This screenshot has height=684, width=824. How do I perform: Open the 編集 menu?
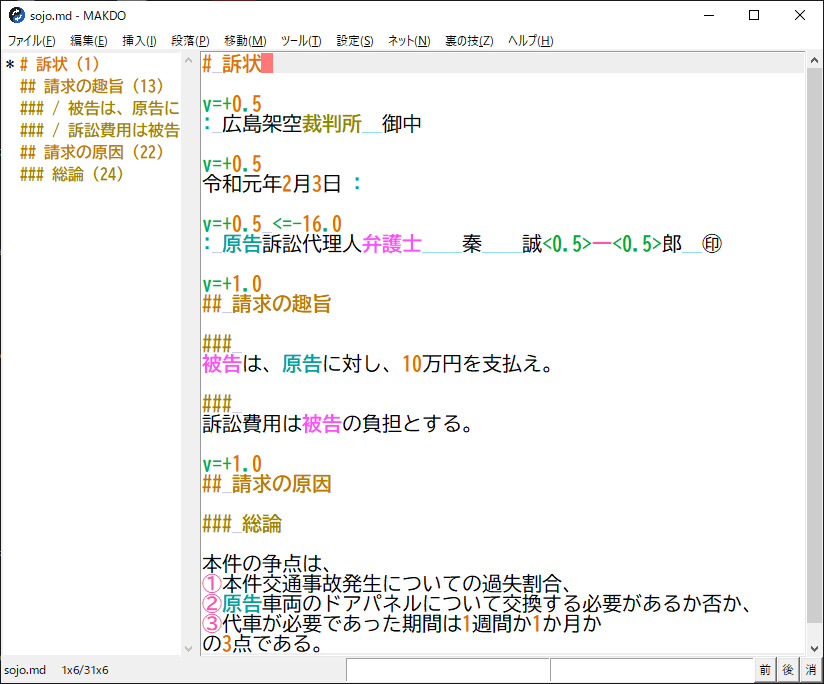click(x=86, y=40)
